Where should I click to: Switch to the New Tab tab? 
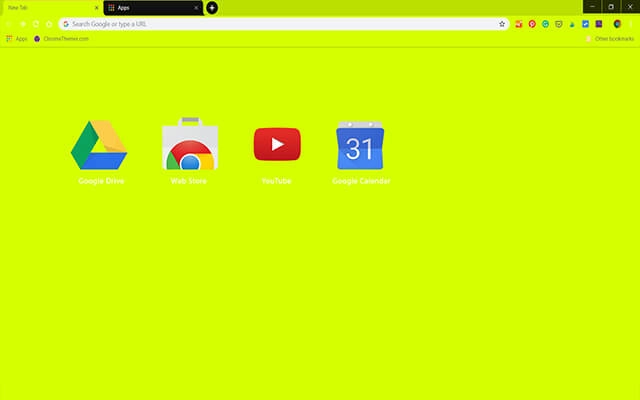click(51, 8)
